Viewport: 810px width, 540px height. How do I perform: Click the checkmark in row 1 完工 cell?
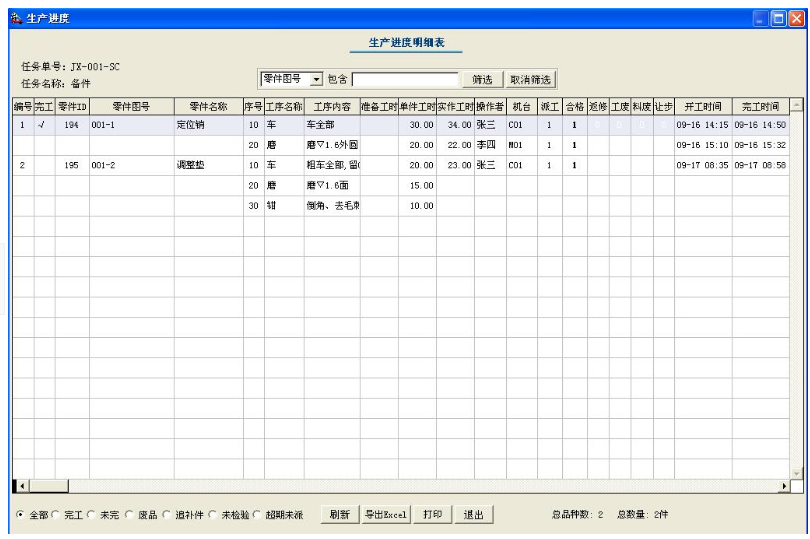point(42,125)
